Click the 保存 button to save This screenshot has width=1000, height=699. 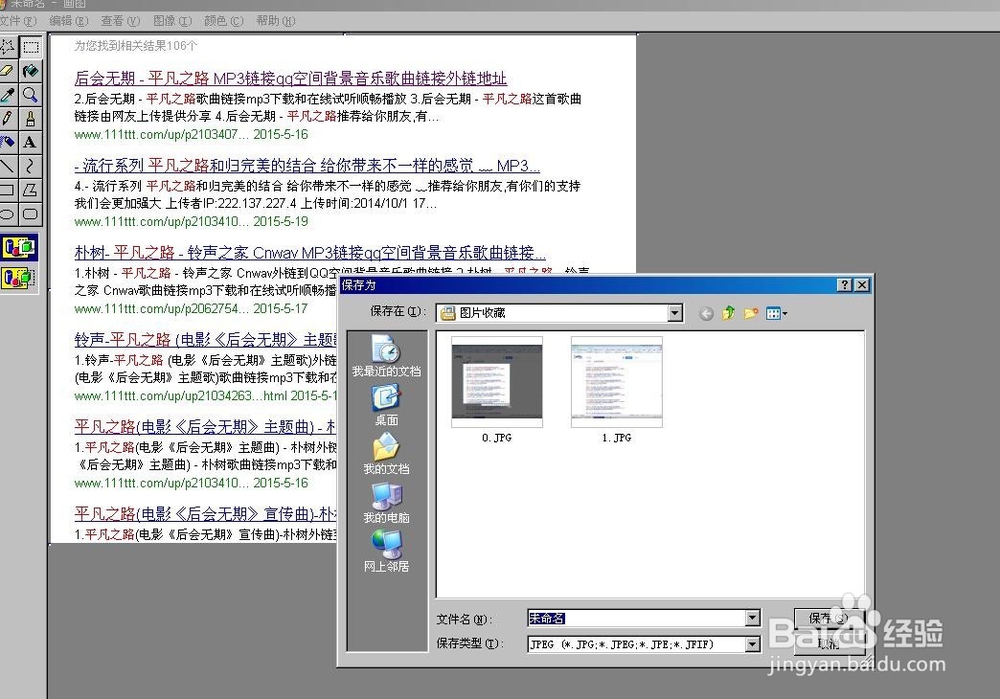coord(828,617)
